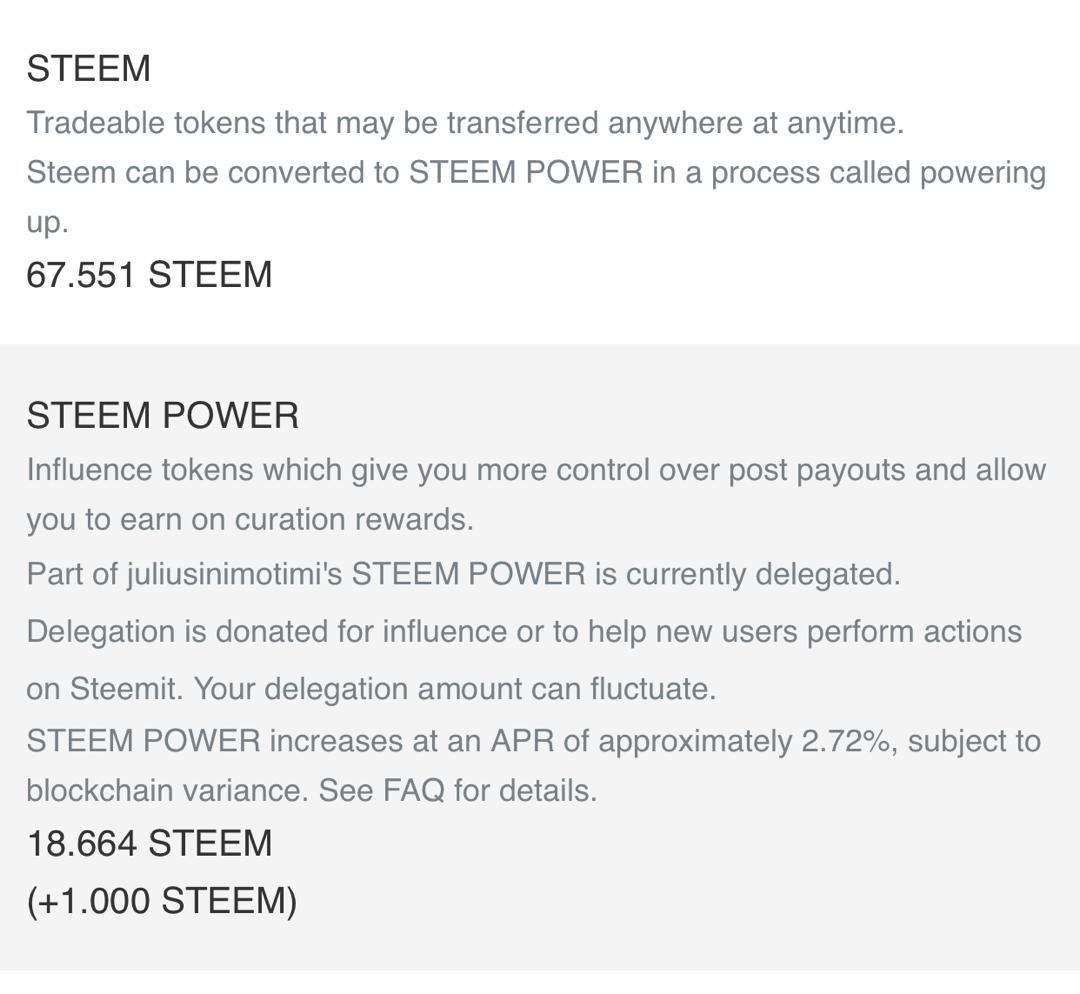Click 'STEEM POWER' inside the powering up sentence
Screen dimensions: 1080x994
(526, 173)
